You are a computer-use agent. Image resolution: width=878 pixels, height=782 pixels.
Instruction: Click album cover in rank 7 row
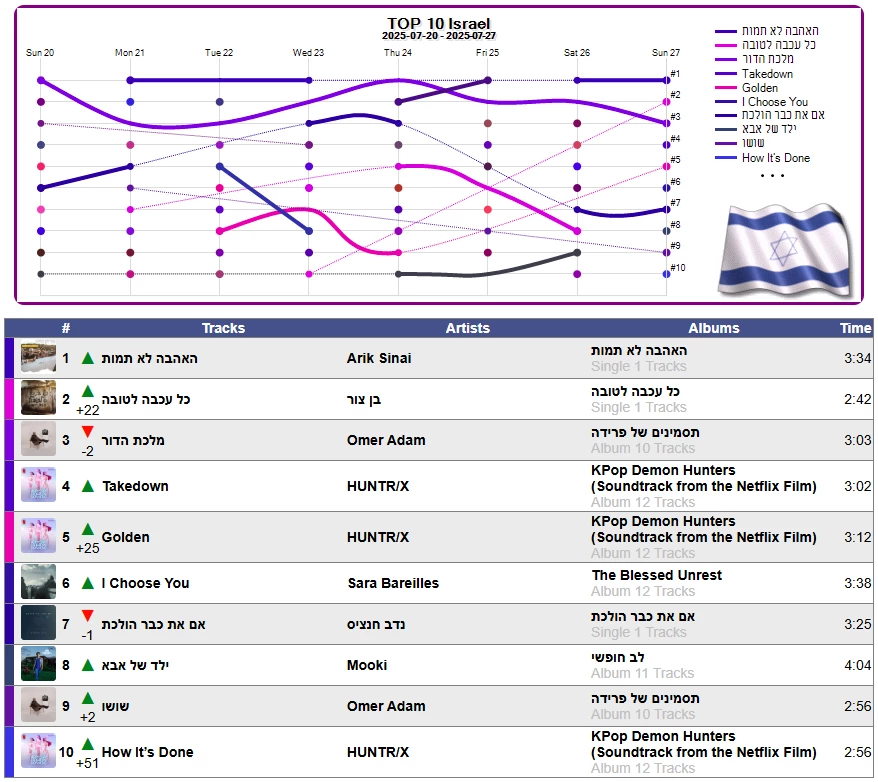click(x=38, y=623)
